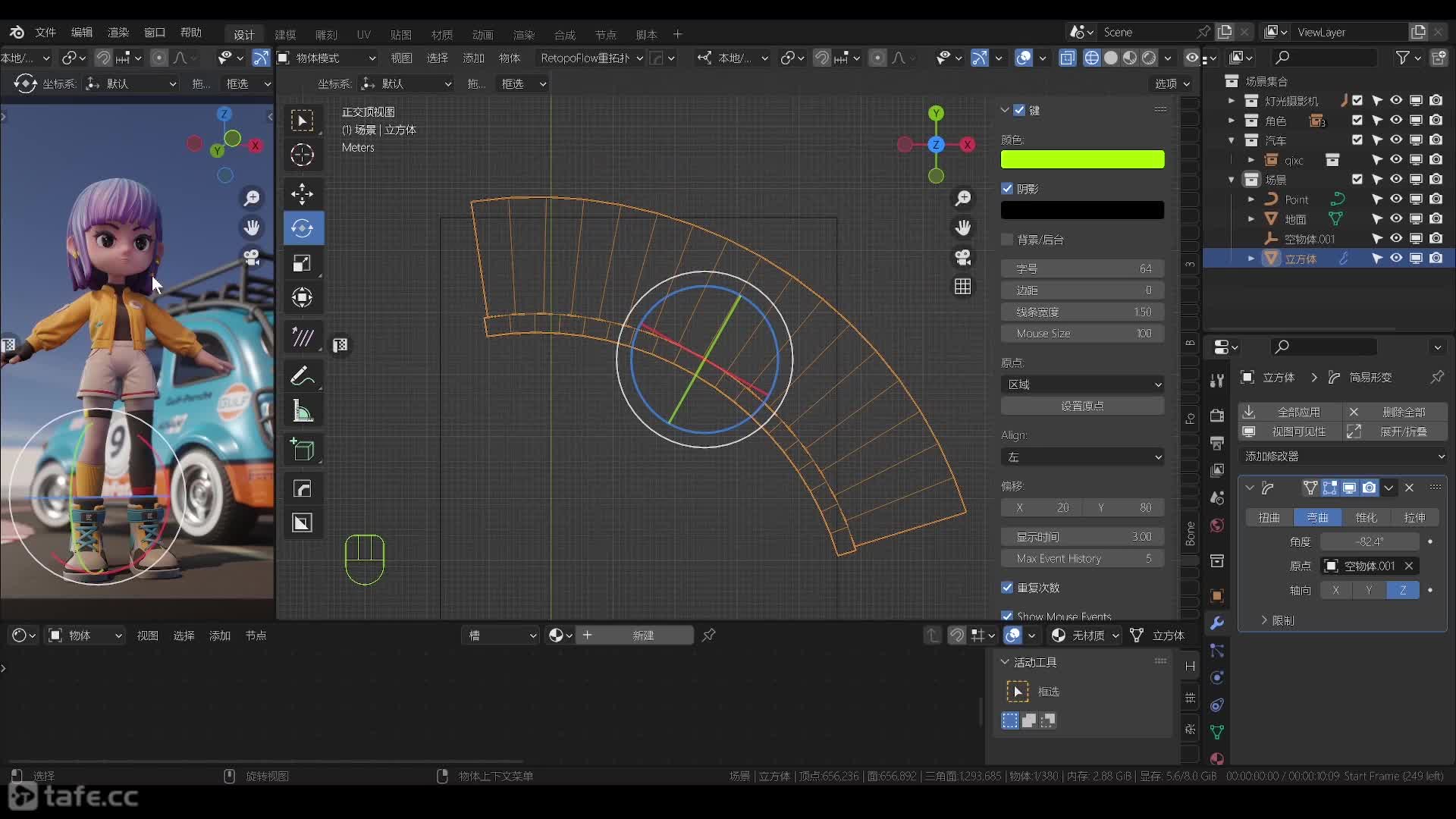Click the 角度 -82.4° field
This screenshot has width=1456, height=819.
tap(1370, 541)
